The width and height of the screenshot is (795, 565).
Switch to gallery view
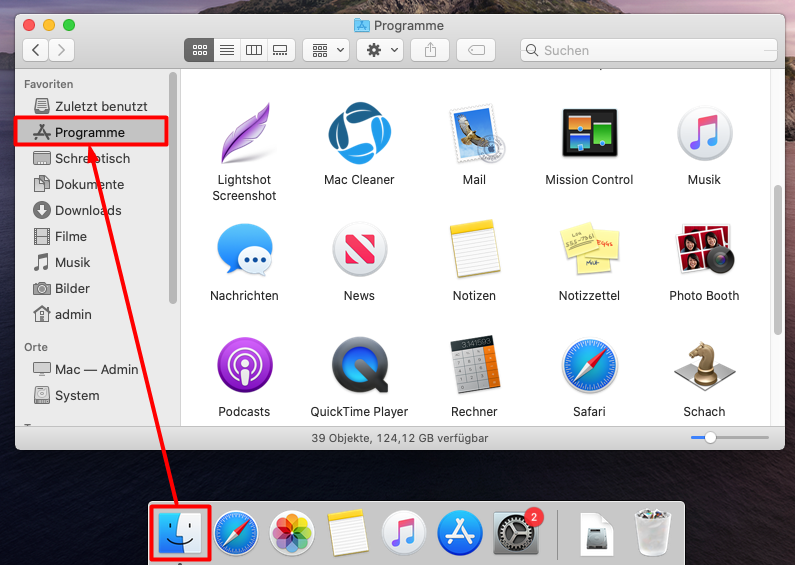[x=280, y=50]
